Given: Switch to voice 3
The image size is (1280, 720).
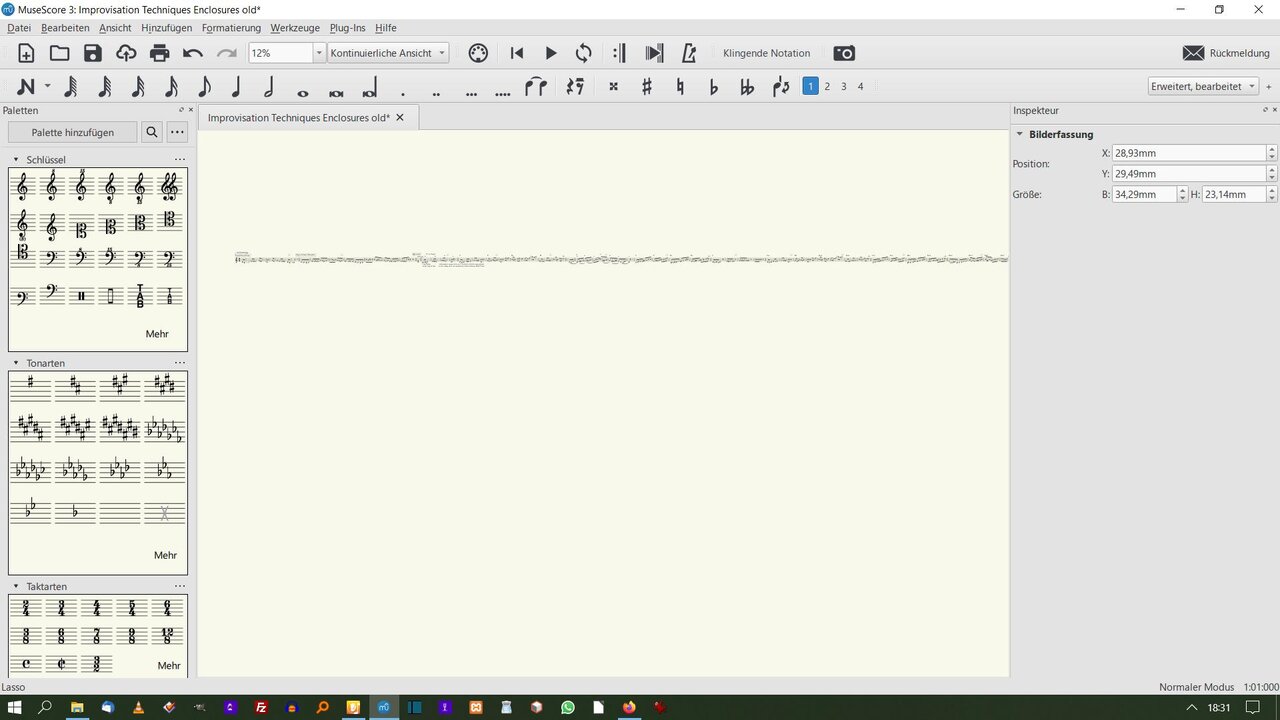Looking at the screenshot, I should [x=843, y=87].
